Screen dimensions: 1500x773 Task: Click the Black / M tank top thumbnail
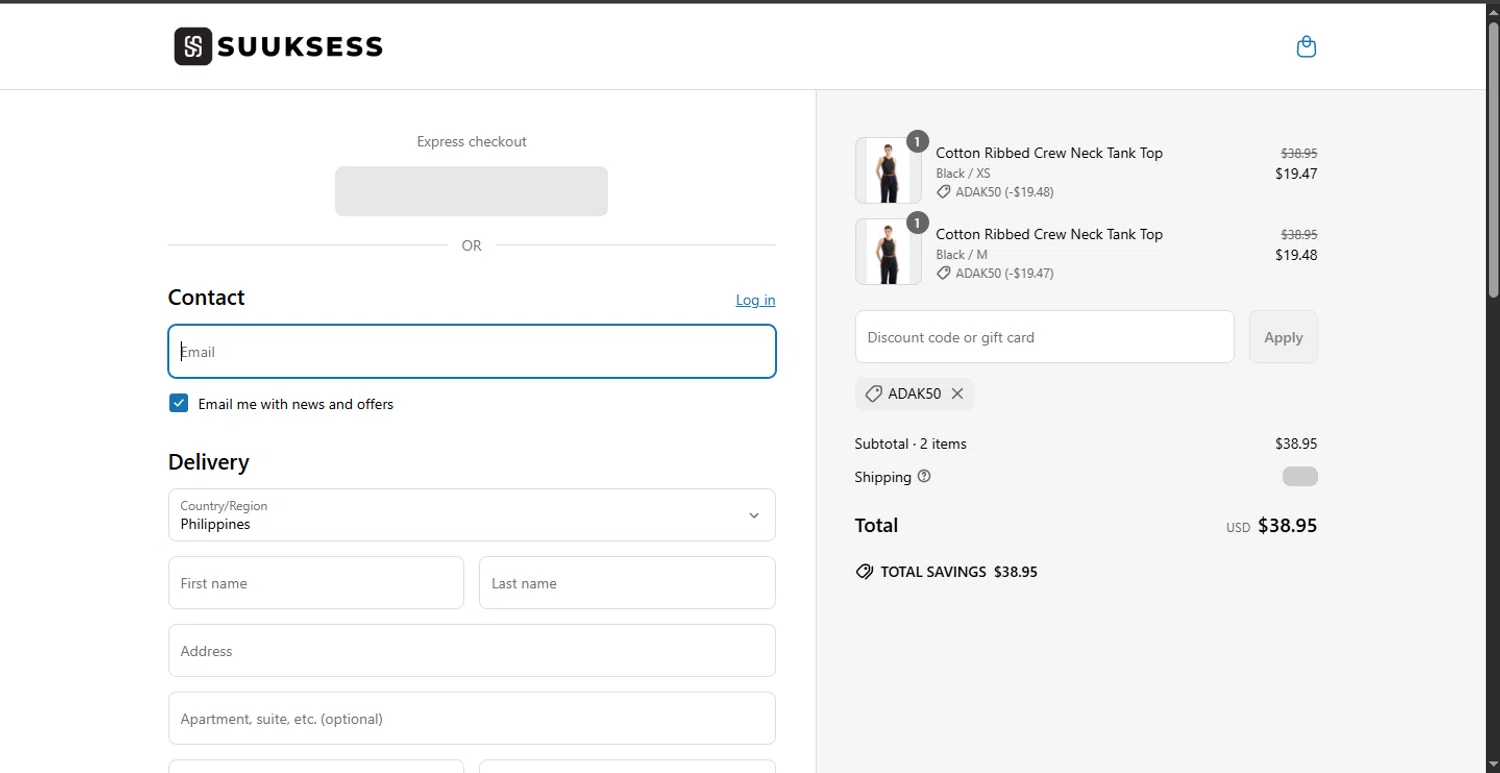(x=888, y=252)
